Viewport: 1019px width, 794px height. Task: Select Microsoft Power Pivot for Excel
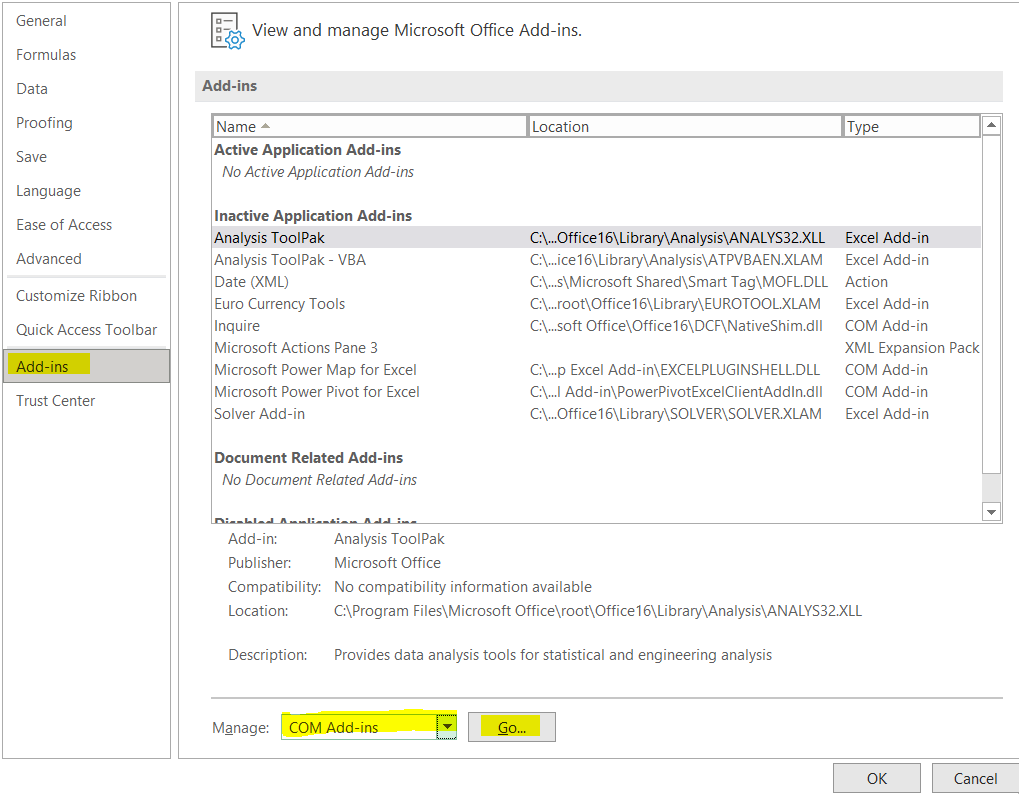click(x=596, y=392)
